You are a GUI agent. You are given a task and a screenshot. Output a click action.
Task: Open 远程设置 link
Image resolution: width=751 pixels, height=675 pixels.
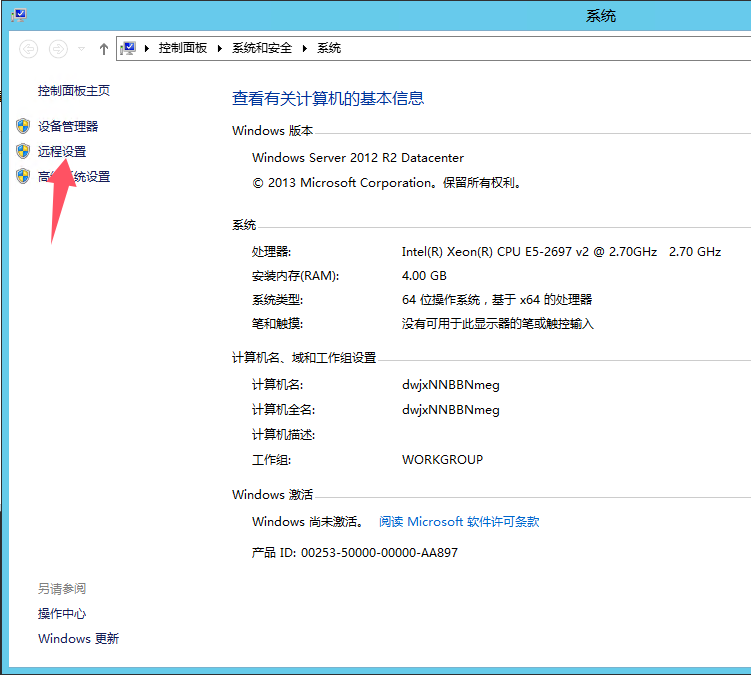[62, 151]
